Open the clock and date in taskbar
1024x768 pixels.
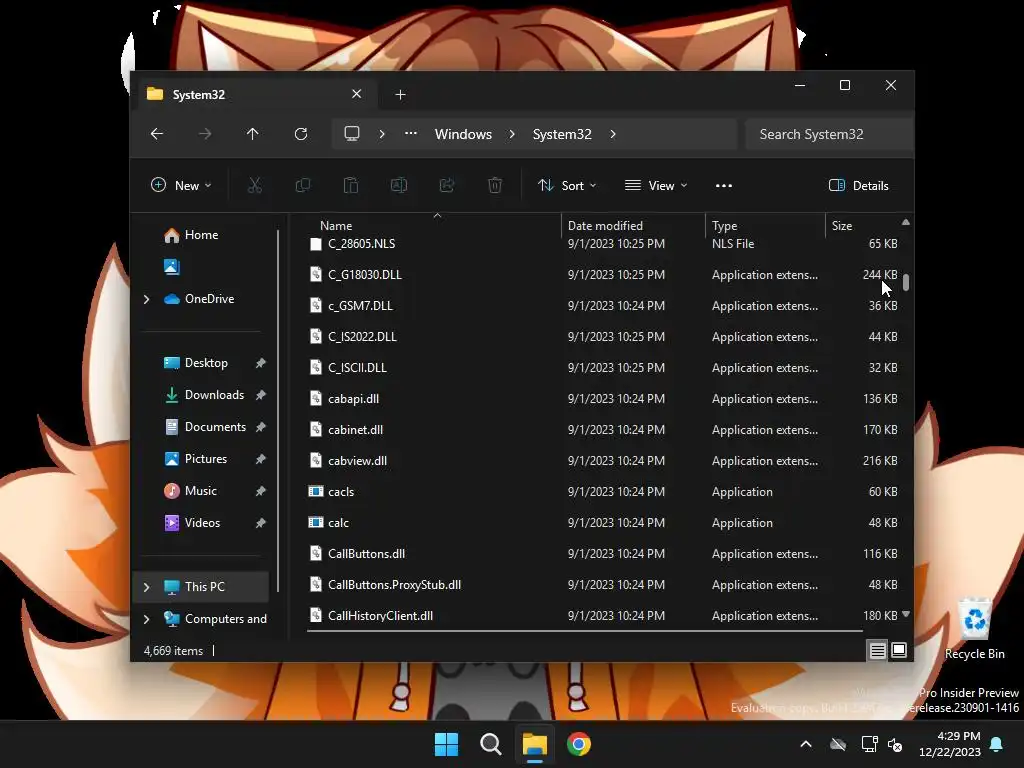click(x=950, y=744)
